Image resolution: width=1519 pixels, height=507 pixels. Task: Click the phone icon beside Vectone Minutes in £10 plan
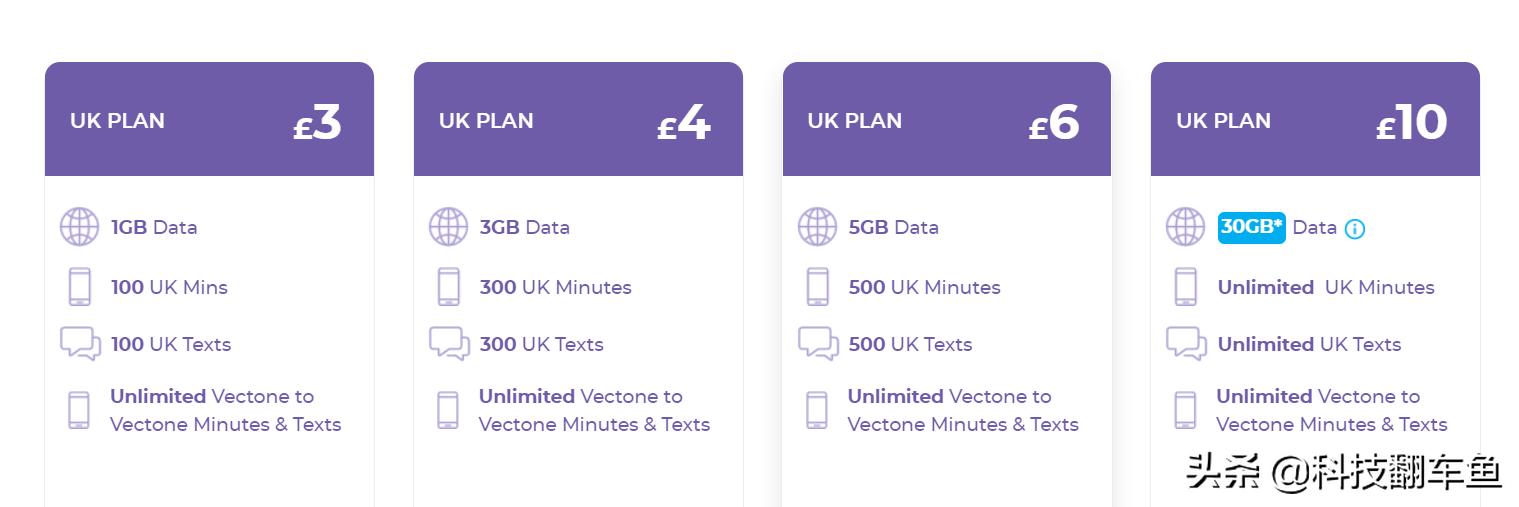[1185, 410]
